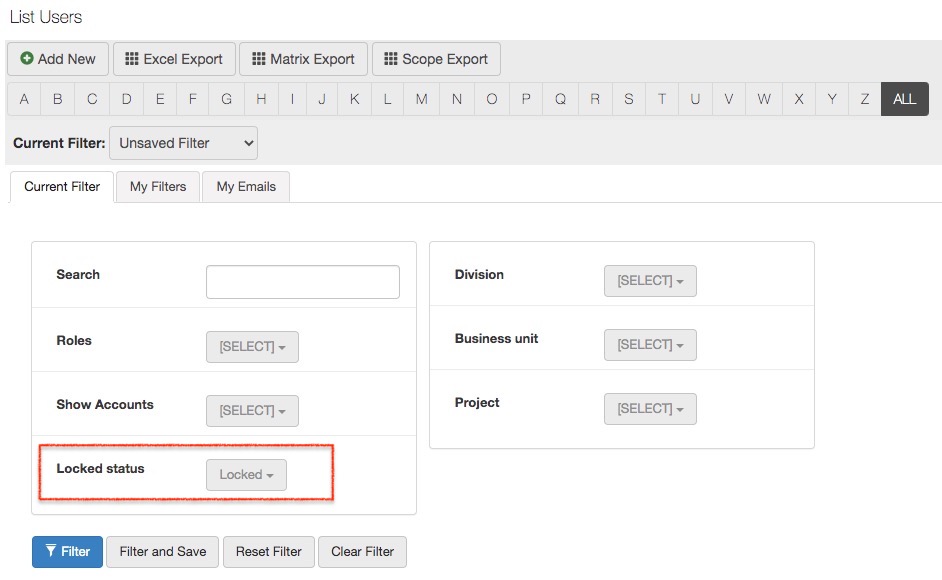Run the Scope Export

436,59
